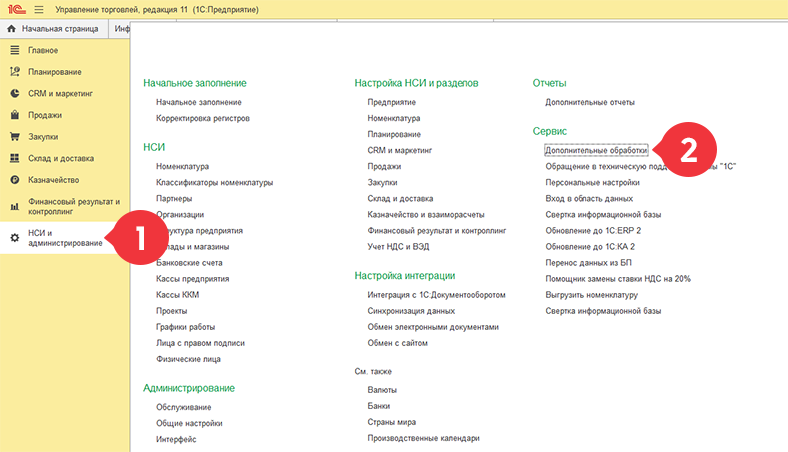The width and height of the screenshot is (788, 452).
Task: Click the Финансовый результат chart icon
Action: (x=15, y=207)
